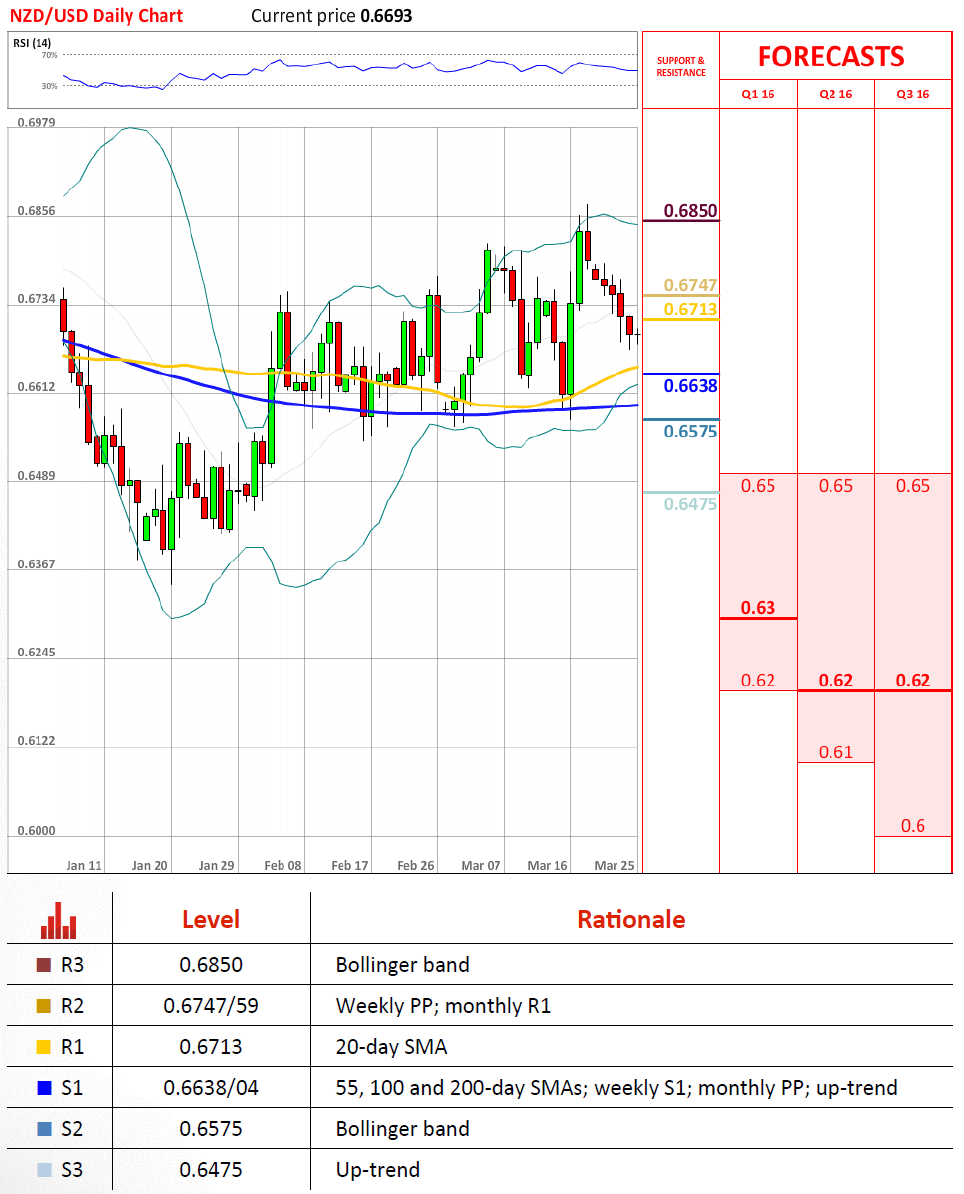Click the Feb 17 date axis label
Image resolution: width=964 pixels, height=1194 pixels.
point(350,866)
